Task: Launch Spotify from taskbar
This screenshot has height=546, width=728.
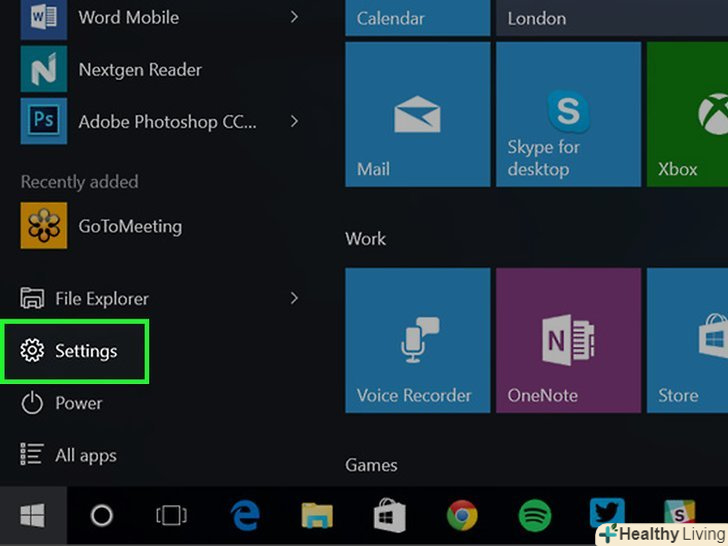Action: point(534,515)
